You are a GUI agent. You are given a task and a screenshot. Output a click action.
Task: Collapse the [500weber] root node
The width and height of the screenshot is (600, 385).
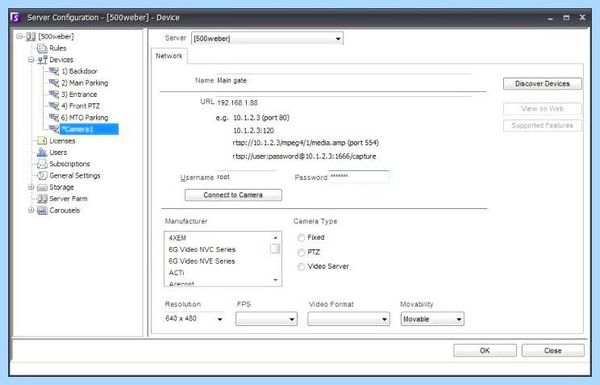(20, 36)
